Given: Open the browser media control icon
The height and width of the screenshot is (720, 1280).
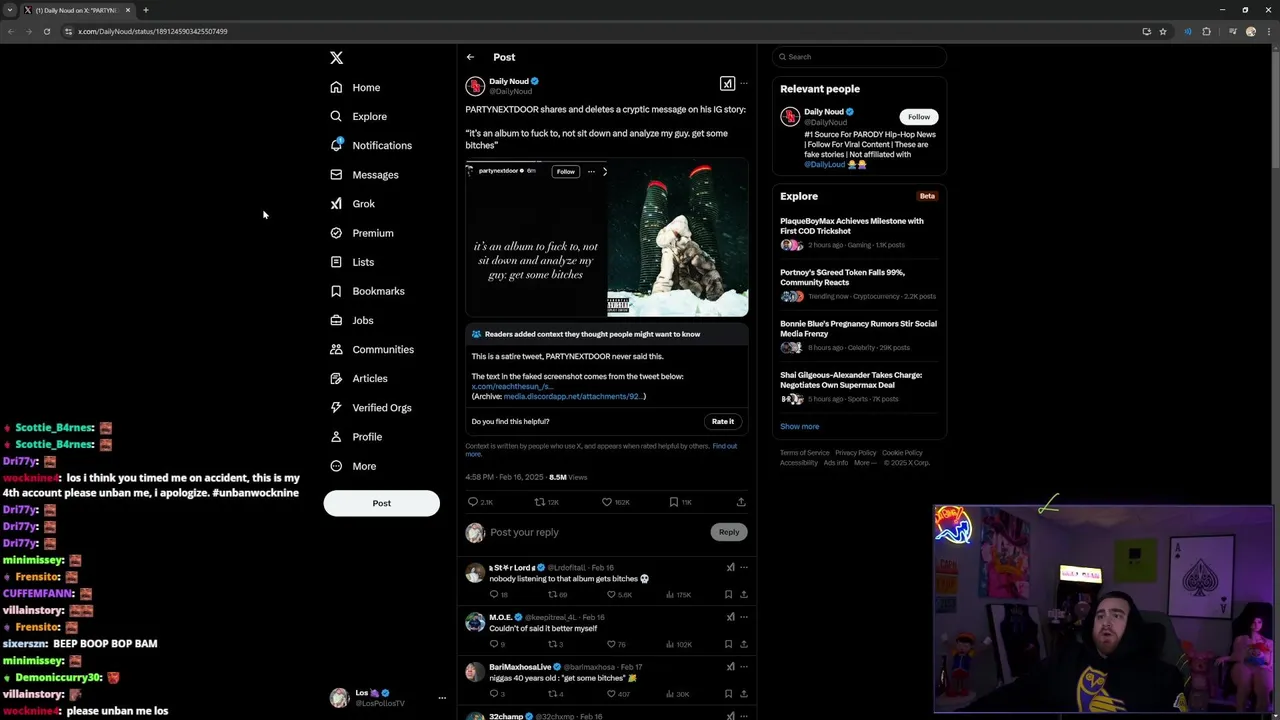Looking at the screenshot, I should tap(1231, 31).
